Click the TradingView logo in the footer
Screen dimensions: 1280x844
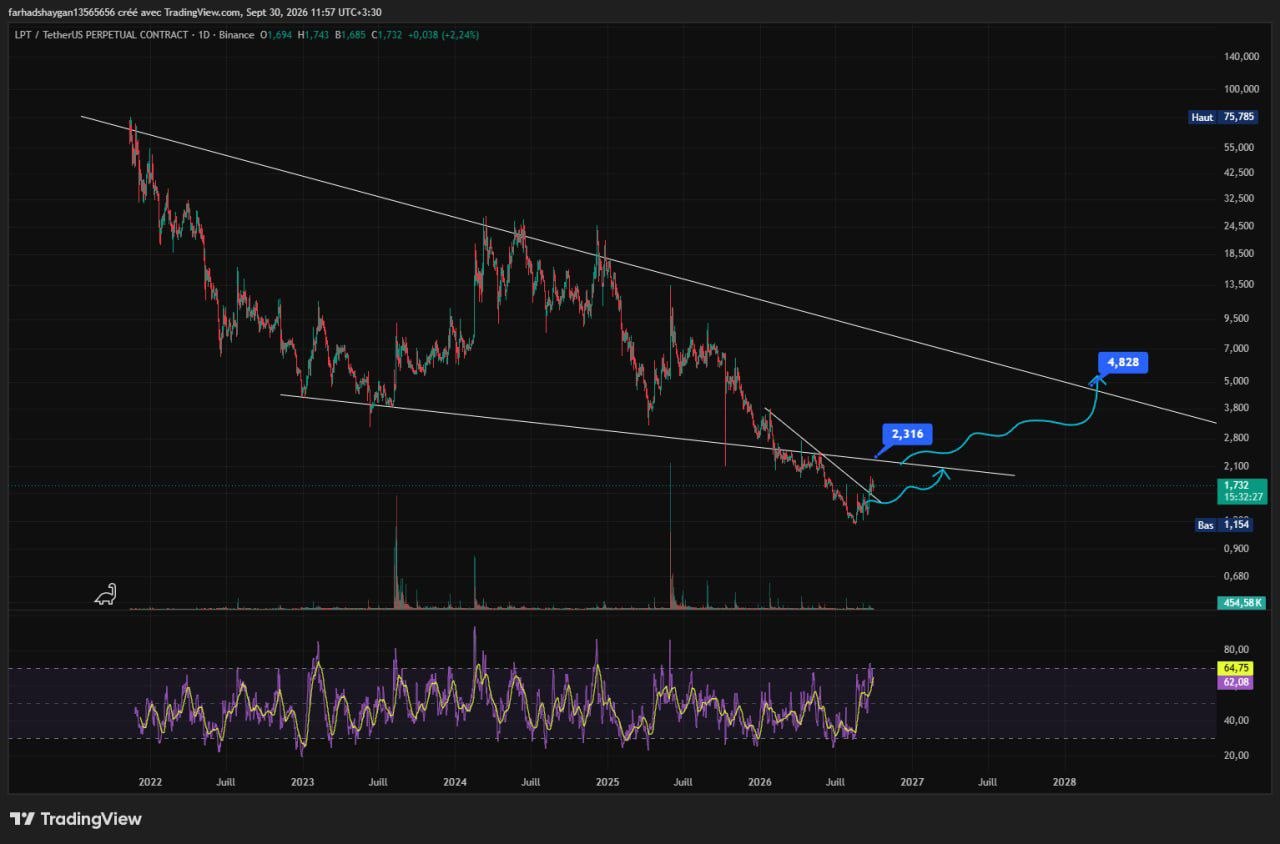pos(76,819)
